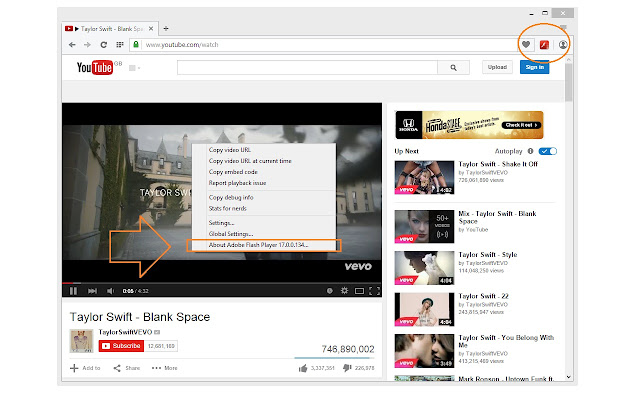640x400 pixels.
Task: Pause the video with pause button
Action: click(x=73, y=291)
